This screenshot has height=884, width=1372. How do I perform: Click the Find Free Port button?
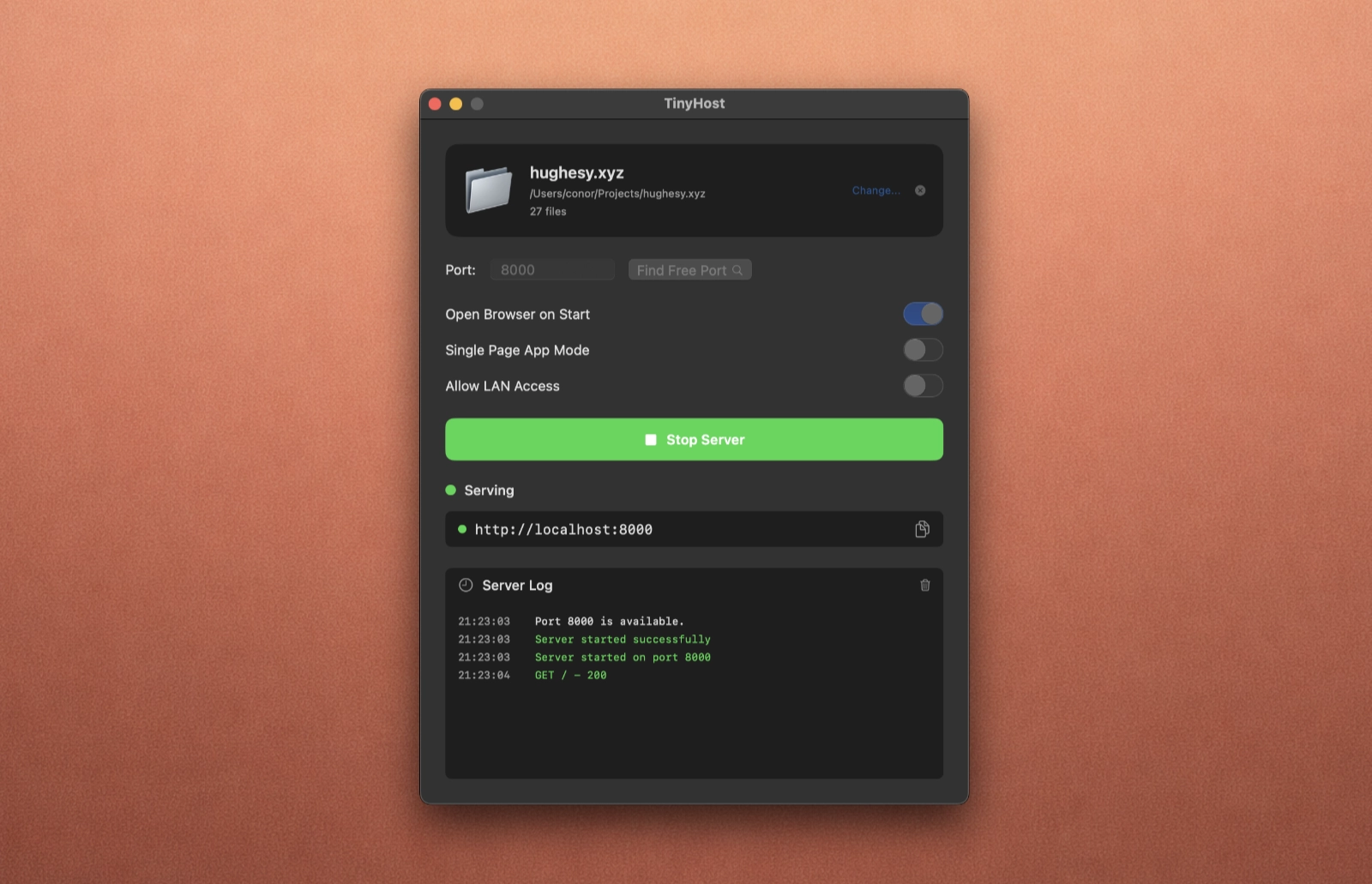click(689, 269)
